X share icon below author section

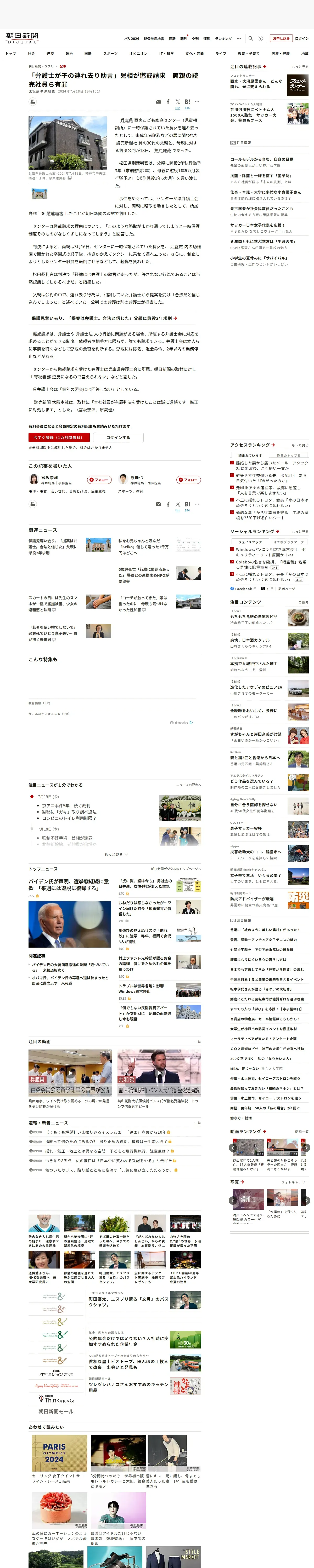[177, 504]
